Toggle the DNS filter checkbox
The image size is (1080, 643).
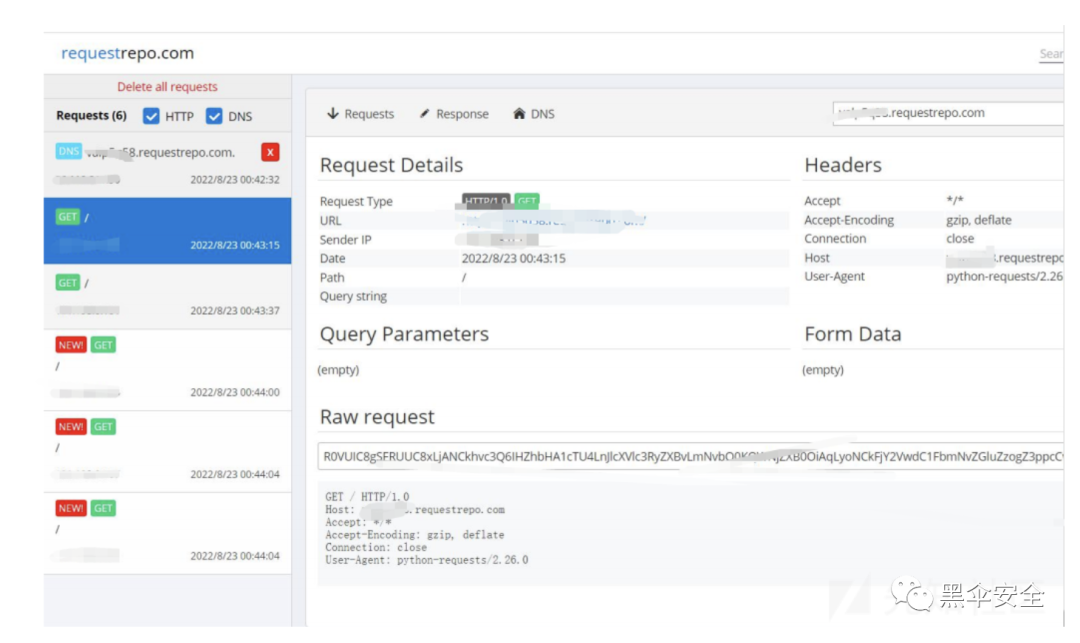pos(214,116)
